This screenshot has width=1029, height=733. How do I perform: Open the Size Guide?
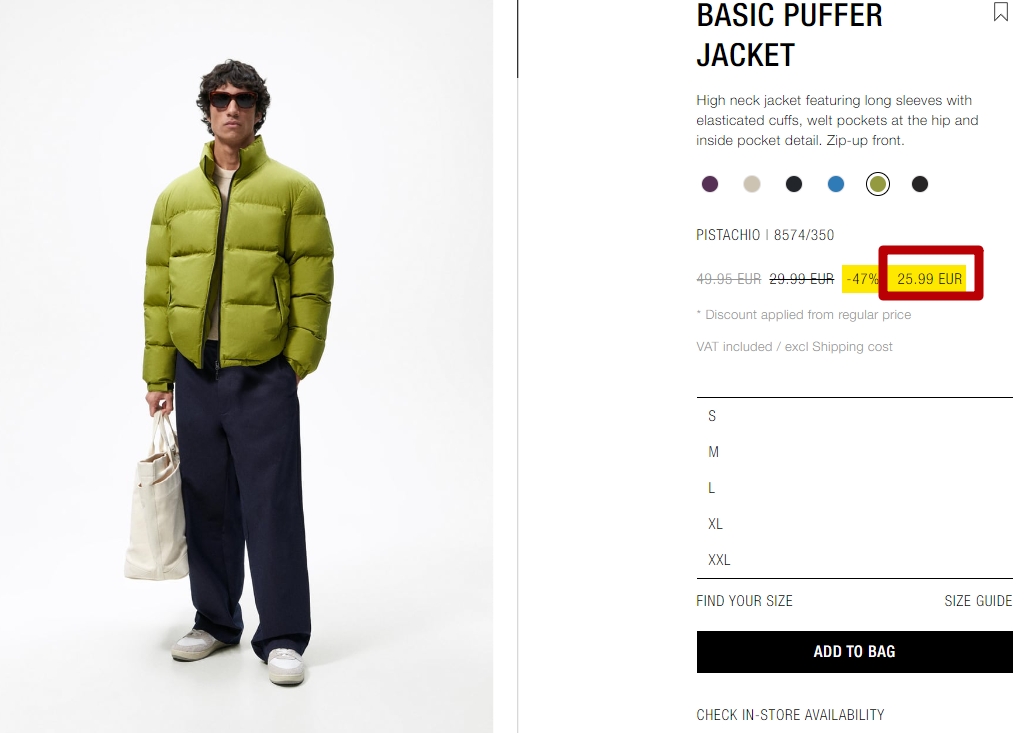[x=978, y=600]
